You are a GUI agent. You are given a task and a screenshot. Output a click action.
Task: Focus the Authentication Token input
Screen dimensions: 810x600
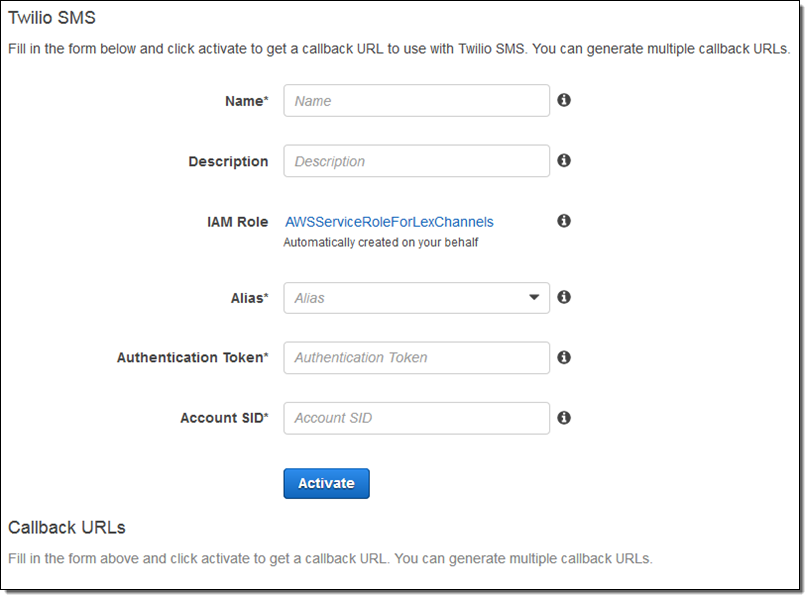tap(416, 358)
